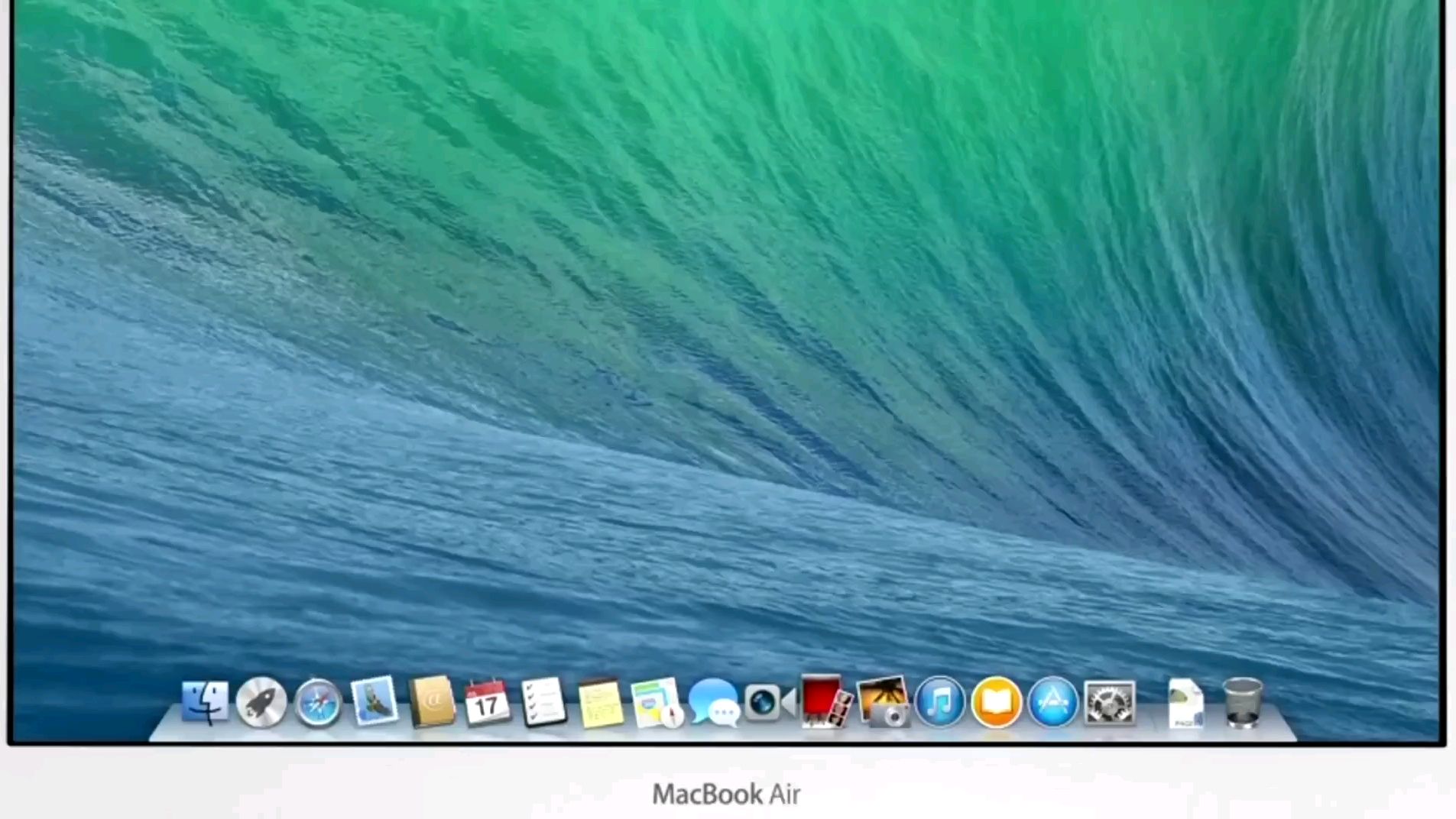Launch Launchpad via the rocket icon
The width and height of the screenshot is (1456, 819).
point(261,702)
